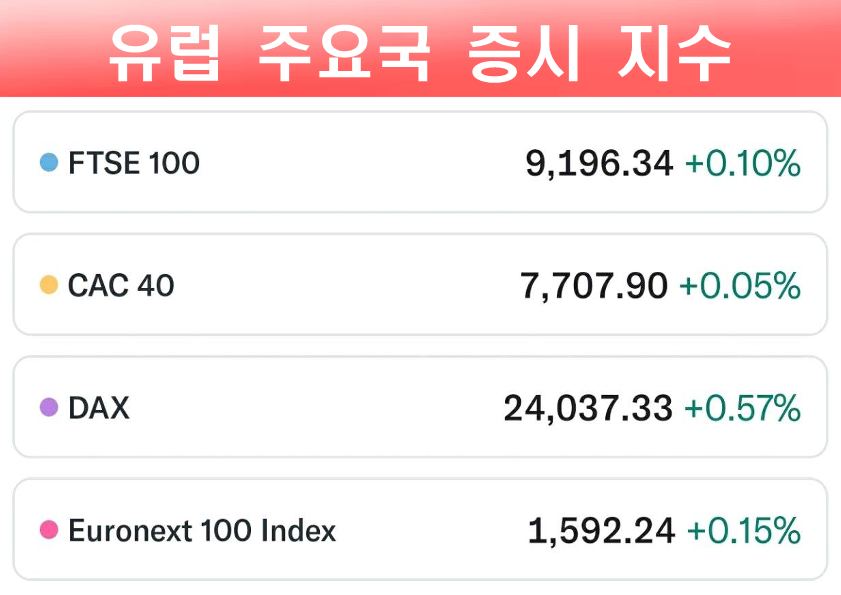This screenshot has height=595, width=841.
Task: Click the CAC 40 value 7,707.90
Action: [x=594, y=287]
